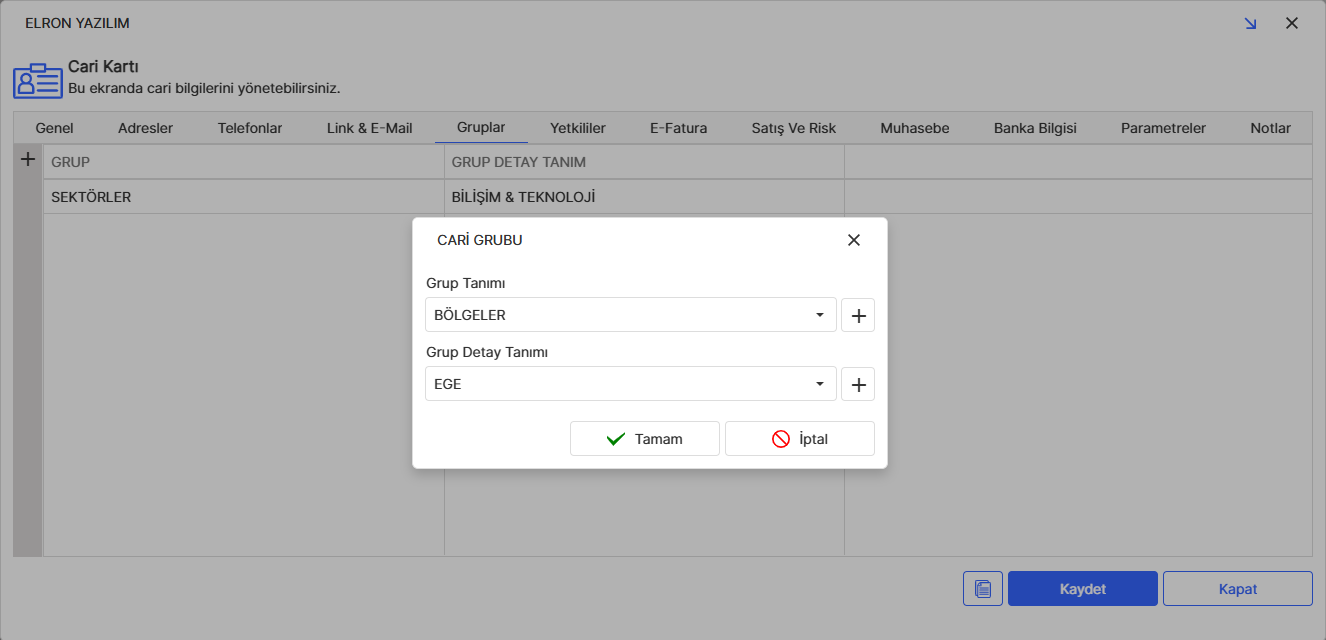Click the copy document icon near Kaydet
The image size is (1326, 640).
pos(982,589)
